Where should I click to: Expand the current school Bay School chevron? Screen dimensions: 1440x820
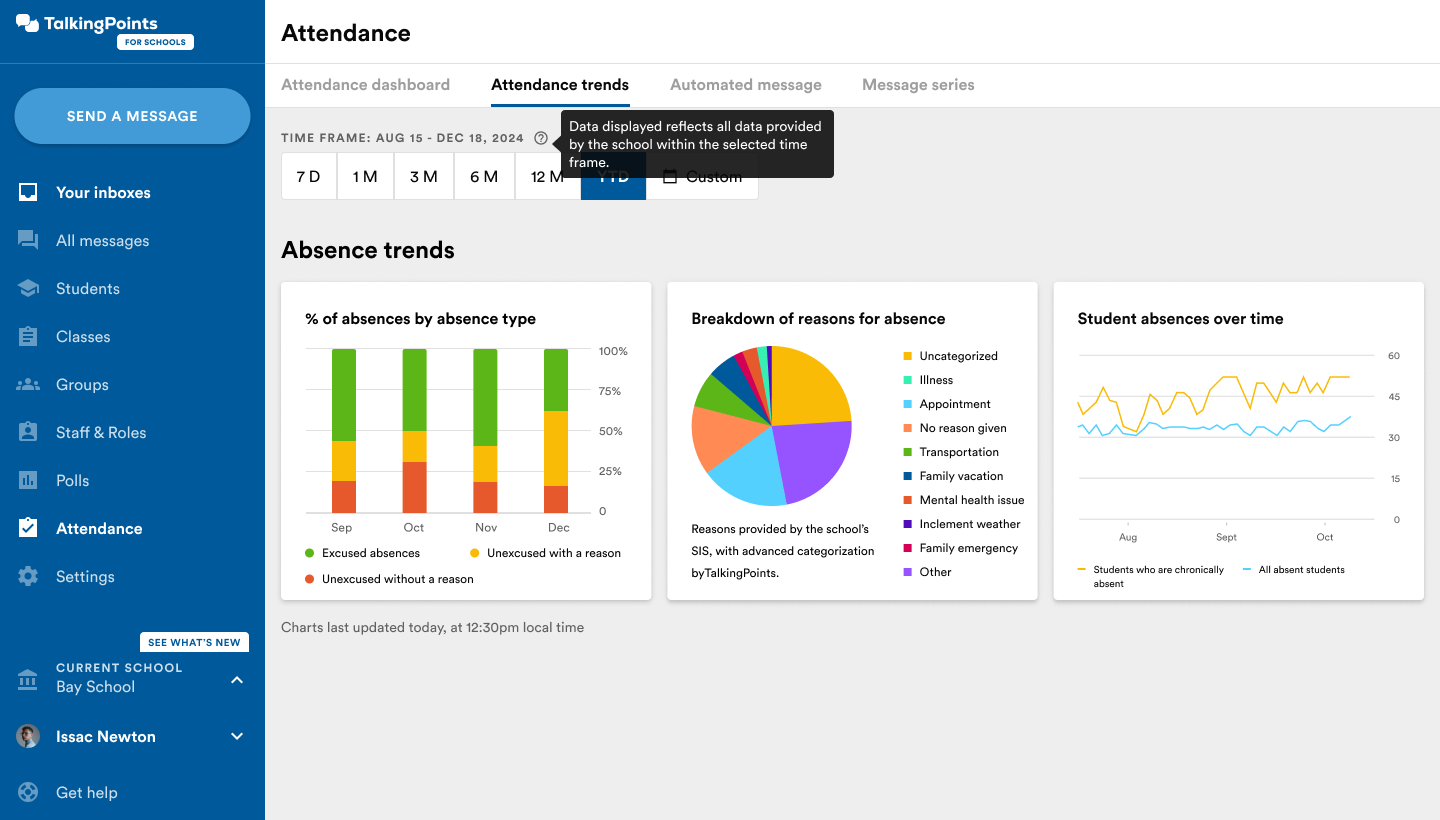pyautogui.click(x=237, y=680)
